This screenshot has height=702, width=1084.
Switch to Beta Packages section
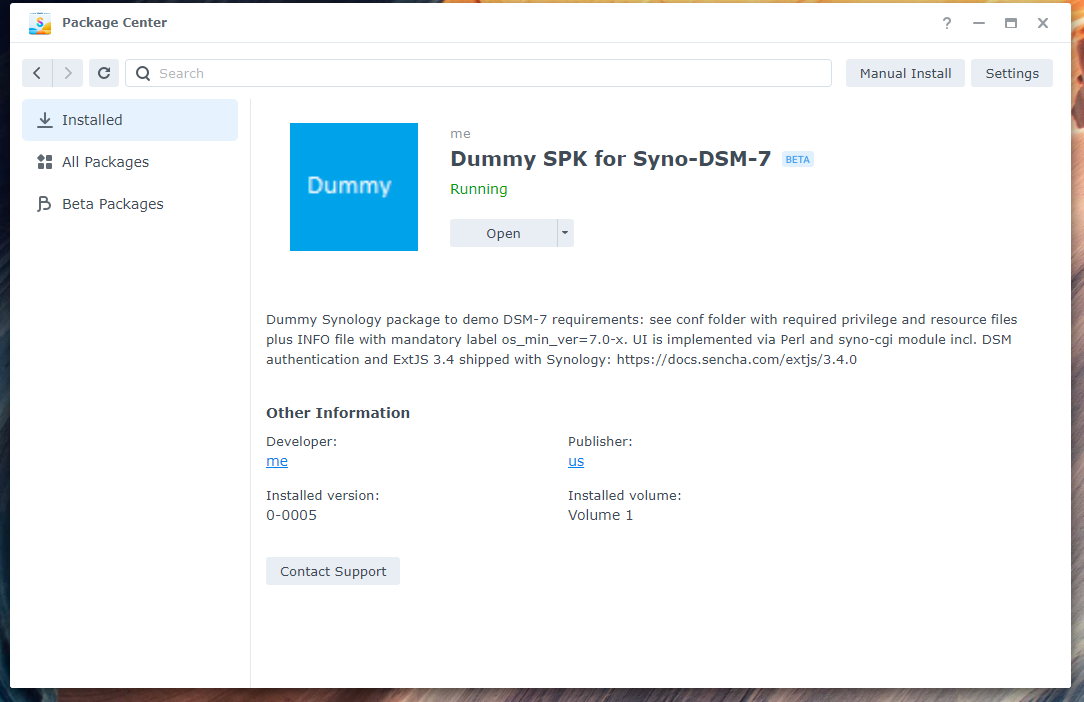tap(130, 204)
